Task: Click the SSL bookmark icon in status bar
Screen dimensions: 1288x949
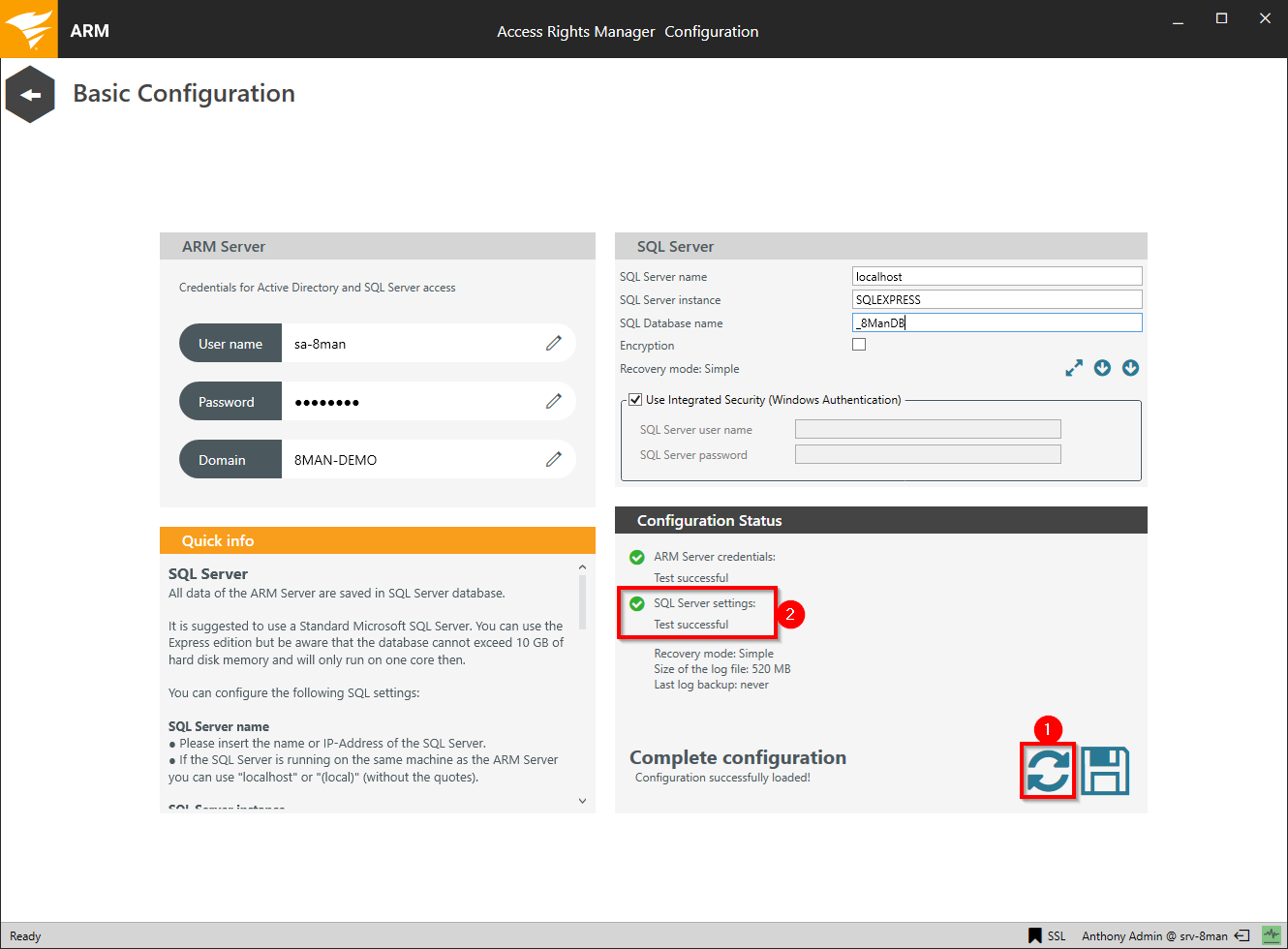Action: click(x=1035, y=935)
